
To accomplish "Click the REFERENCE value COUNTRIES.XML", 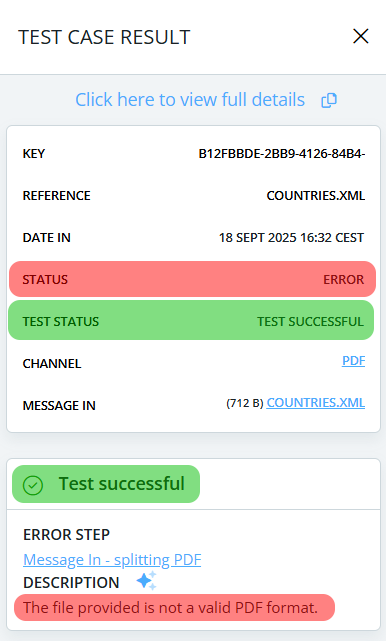I will pyautogui.click(x=316, y=196).
